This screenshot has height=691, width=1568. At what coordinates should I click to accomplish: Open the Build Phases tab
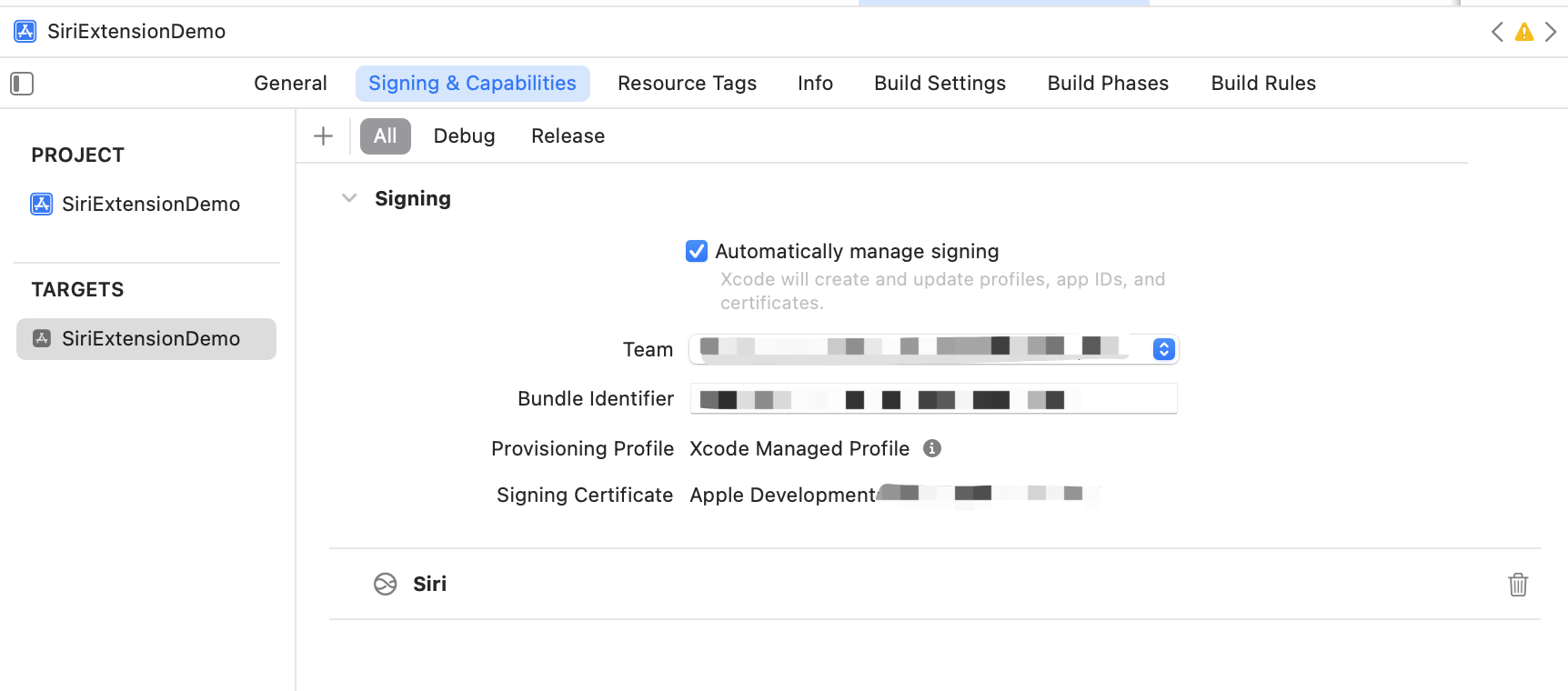1108,84
